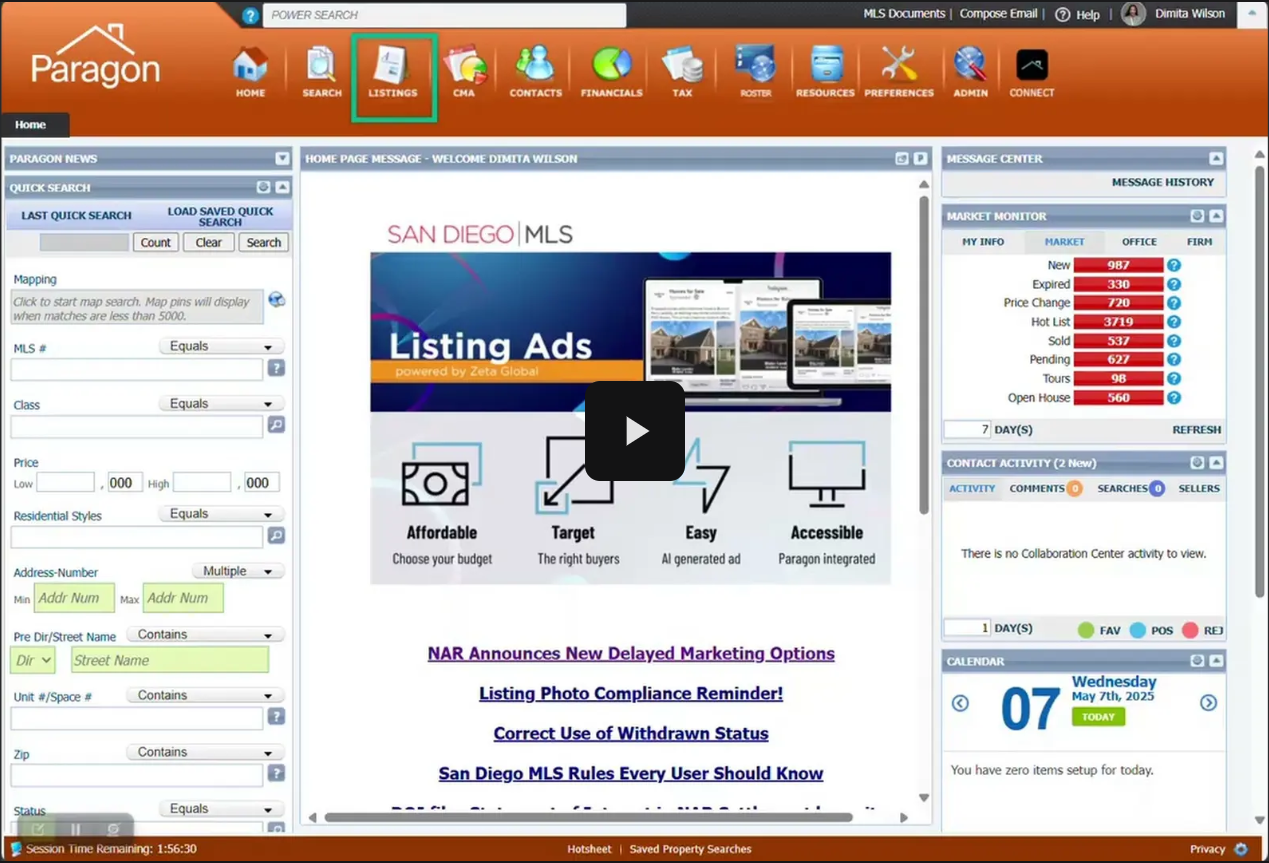Click the Today button in Calendar

click(1098, 717)
